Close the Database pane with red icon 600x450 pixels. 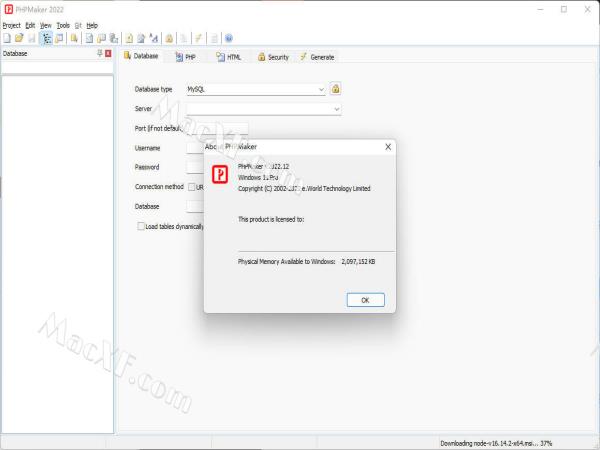click(x=108, y=53)
